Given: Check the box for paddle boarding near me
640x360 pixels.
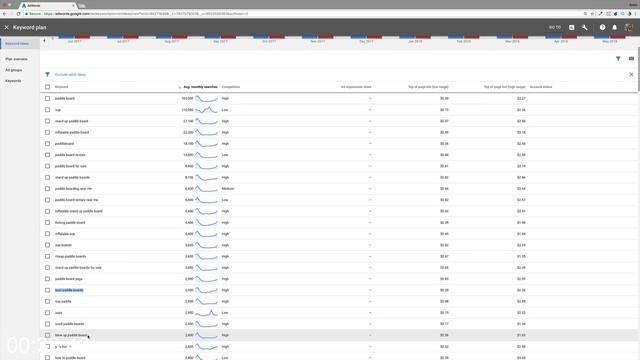Looking at the screenshot, I should pos(47,189).
